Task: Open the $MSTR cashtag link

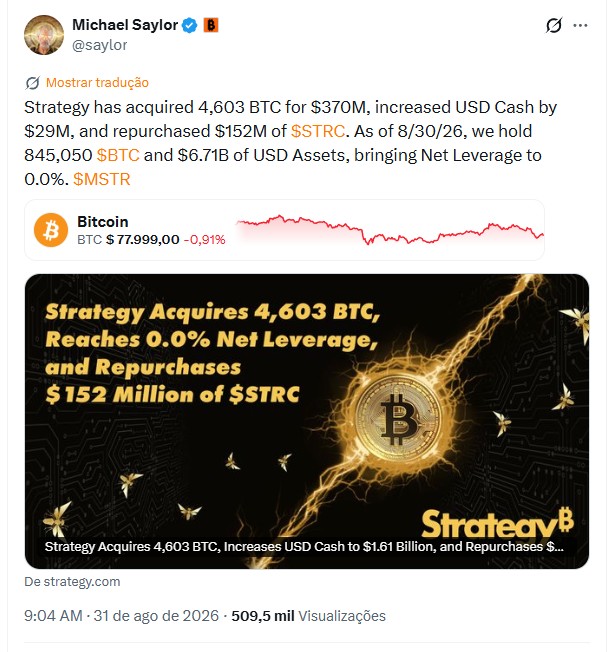Action: click(102, 180)
